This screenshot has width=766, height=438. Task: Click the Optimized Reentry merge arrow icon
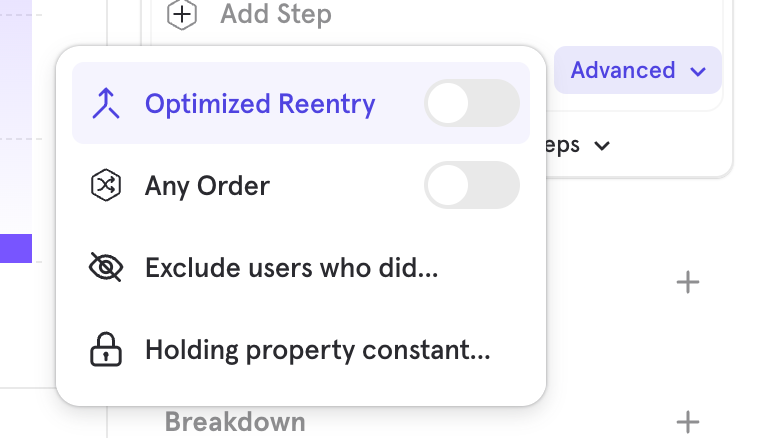coord(106,104)
